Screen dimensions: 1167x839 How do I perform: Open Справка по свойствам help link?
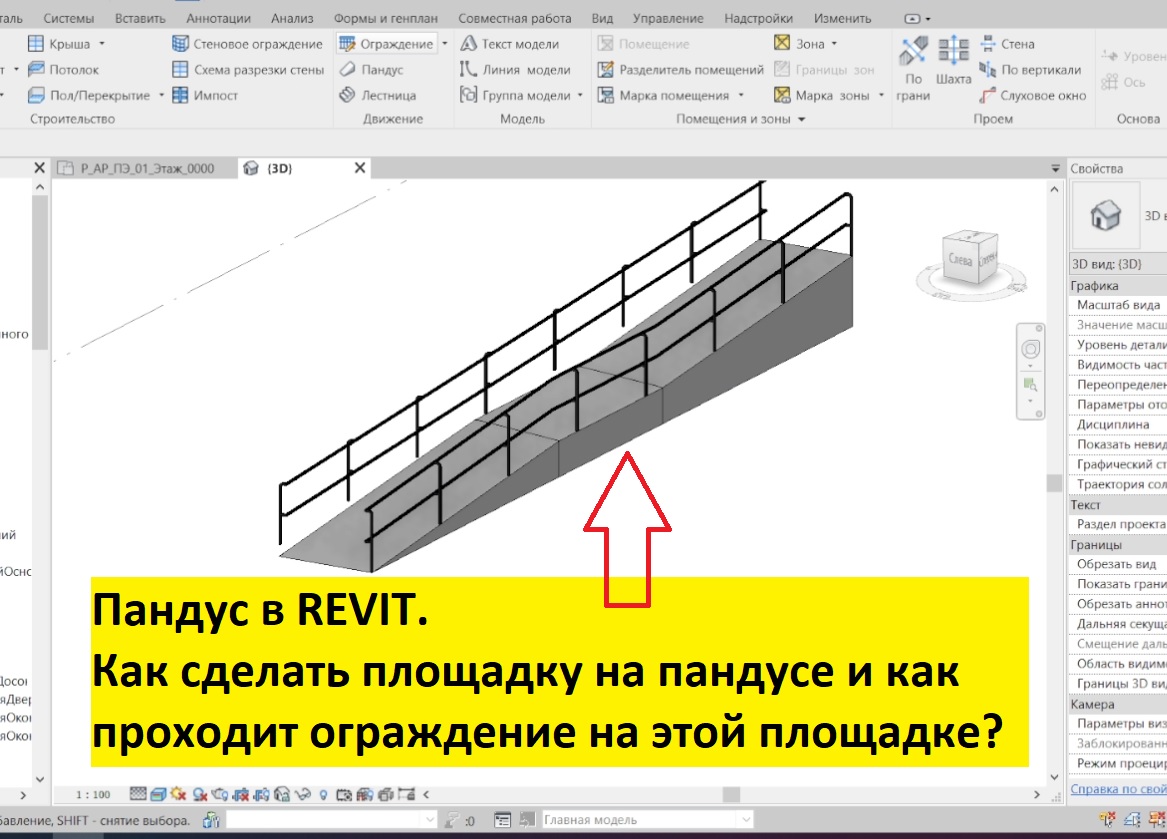[1118, 789]
